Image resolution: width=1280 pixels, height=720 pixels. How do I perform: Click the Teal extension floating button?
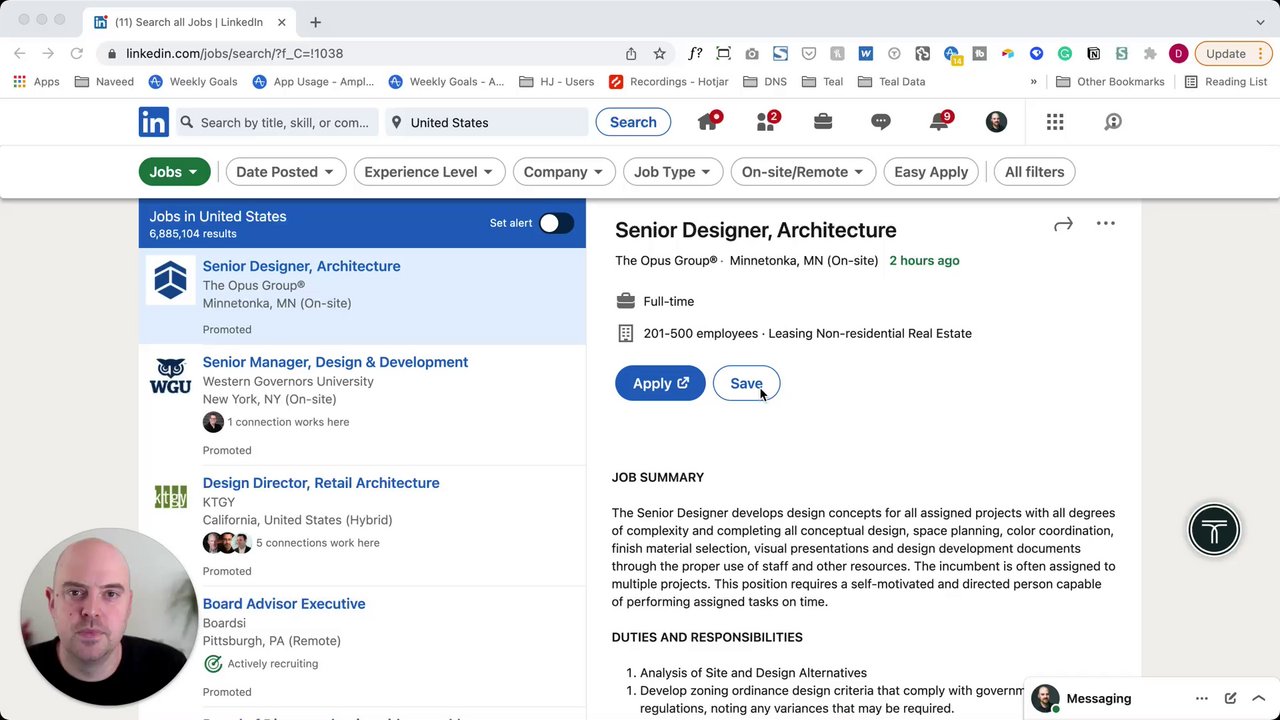tap(1214, 530)
